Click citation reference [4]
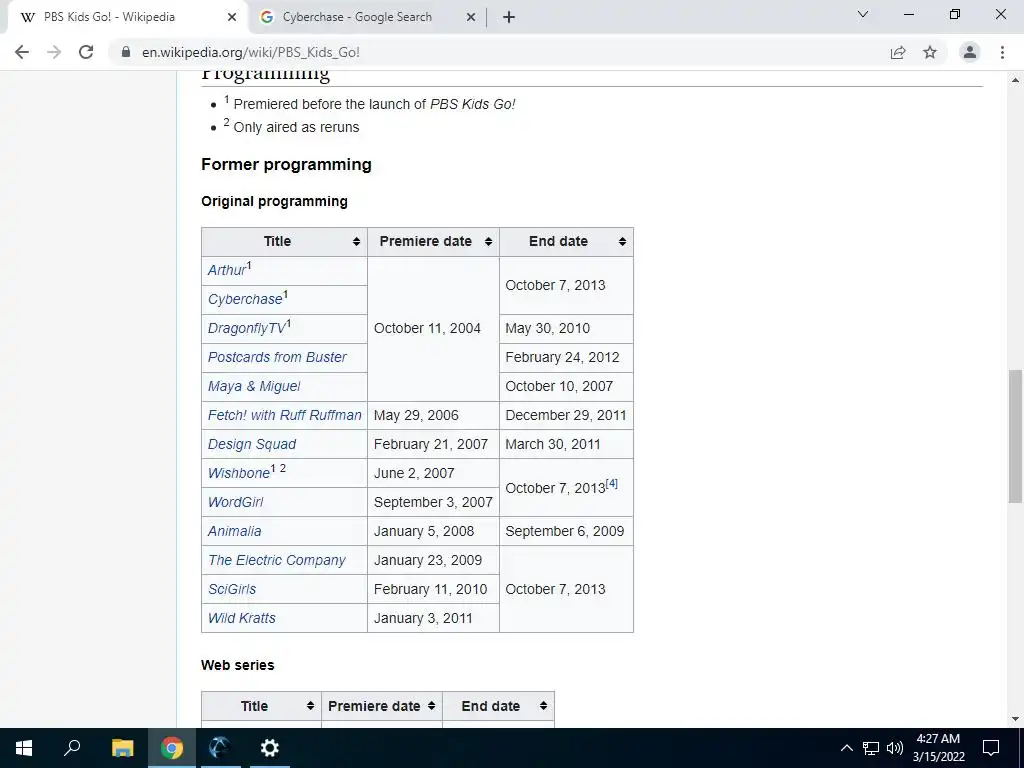 (611, 484)
